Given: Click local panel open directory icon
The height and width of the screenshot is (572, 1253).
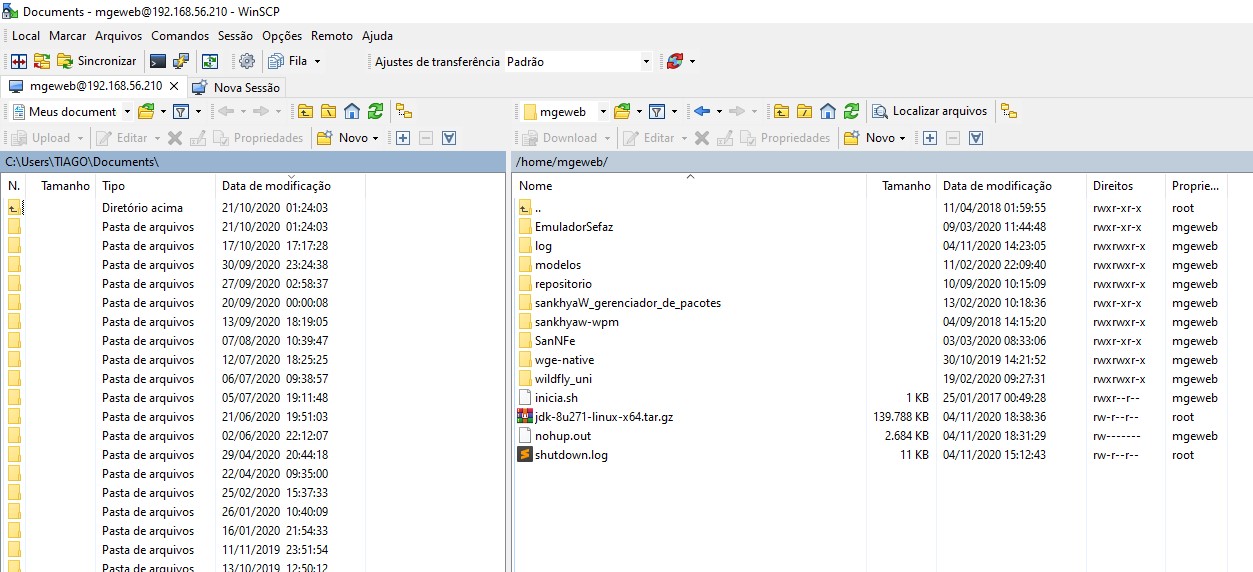Looking at the screenshot, I should 146,111.
